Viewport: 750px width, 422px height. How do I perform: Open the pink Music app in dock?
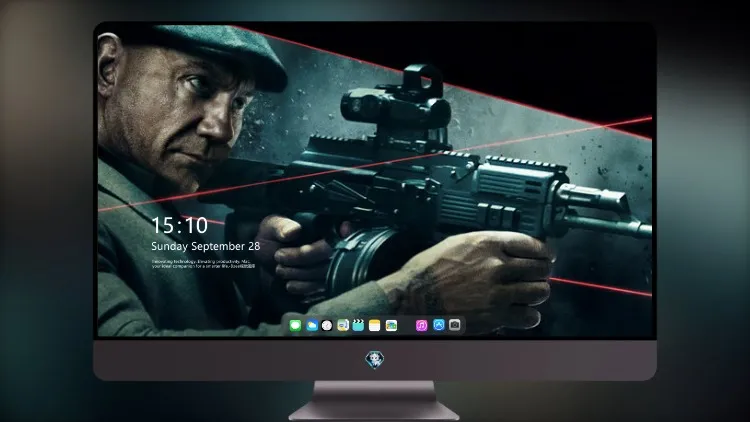[421, 325]
